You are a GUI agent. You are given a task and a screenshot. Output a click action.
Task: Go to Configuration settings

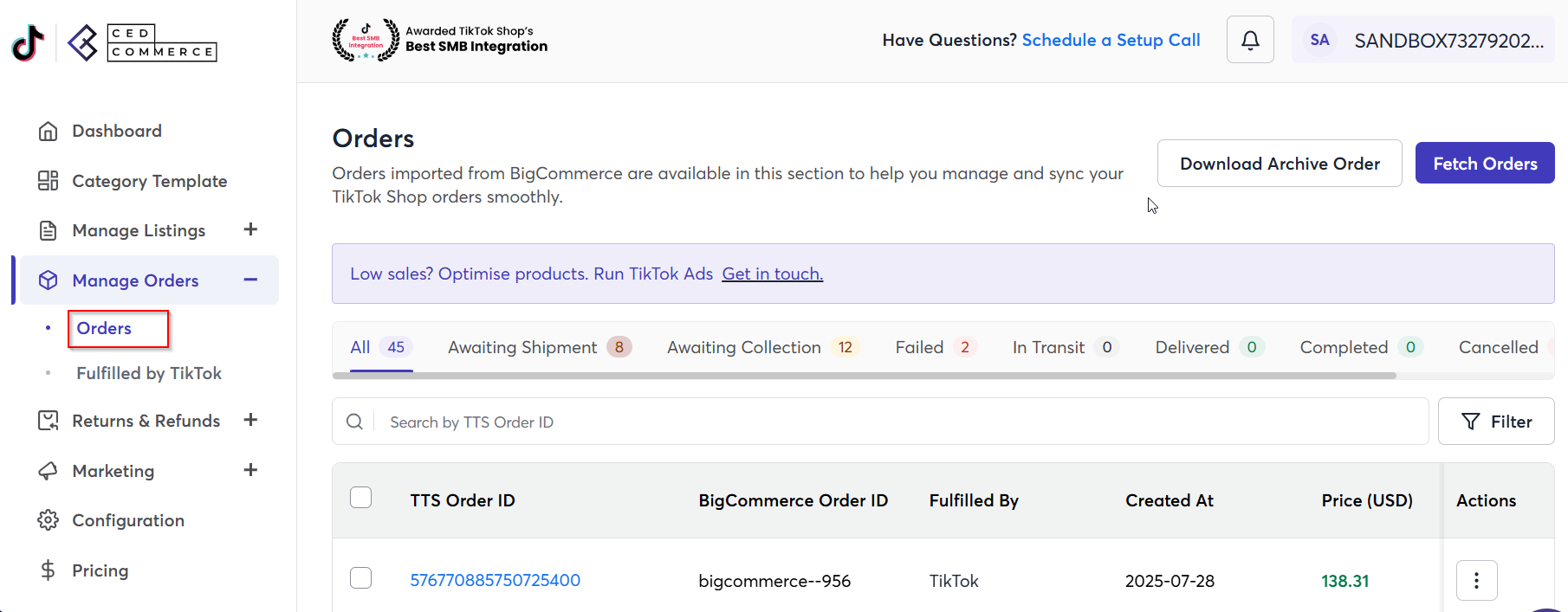[x=128, y=520]
